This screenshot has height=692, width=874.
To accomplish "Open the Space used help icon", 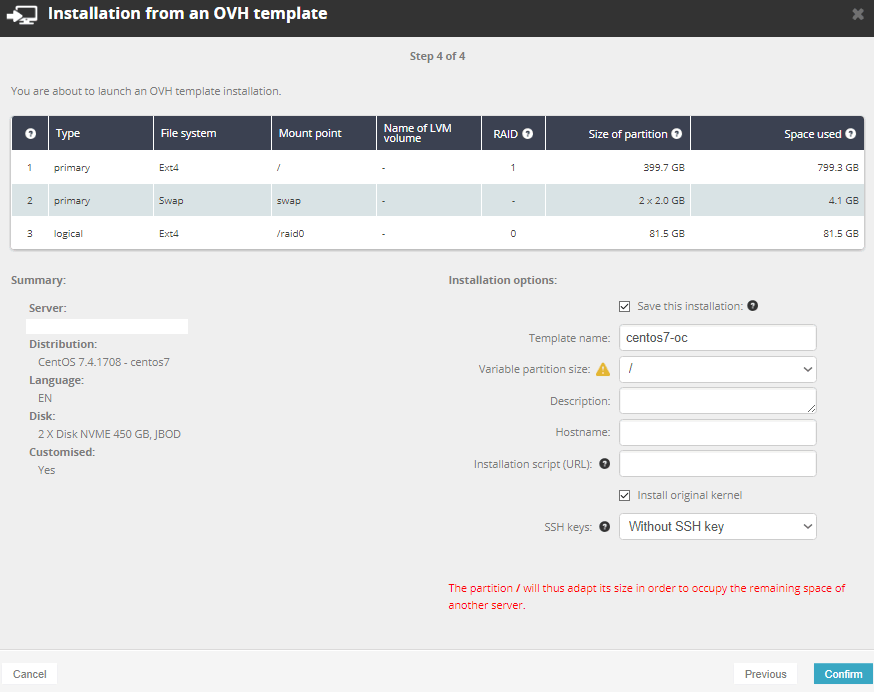I will (851, 133).
